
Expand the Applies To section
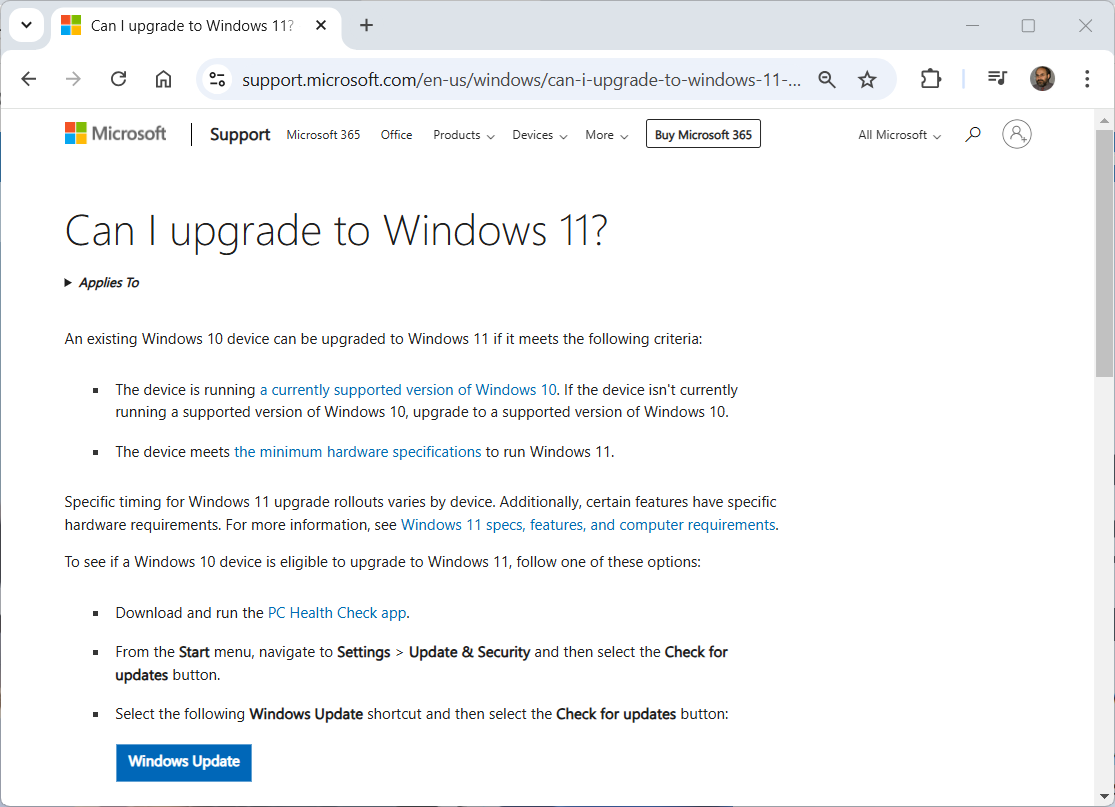(x=101, y=283)
